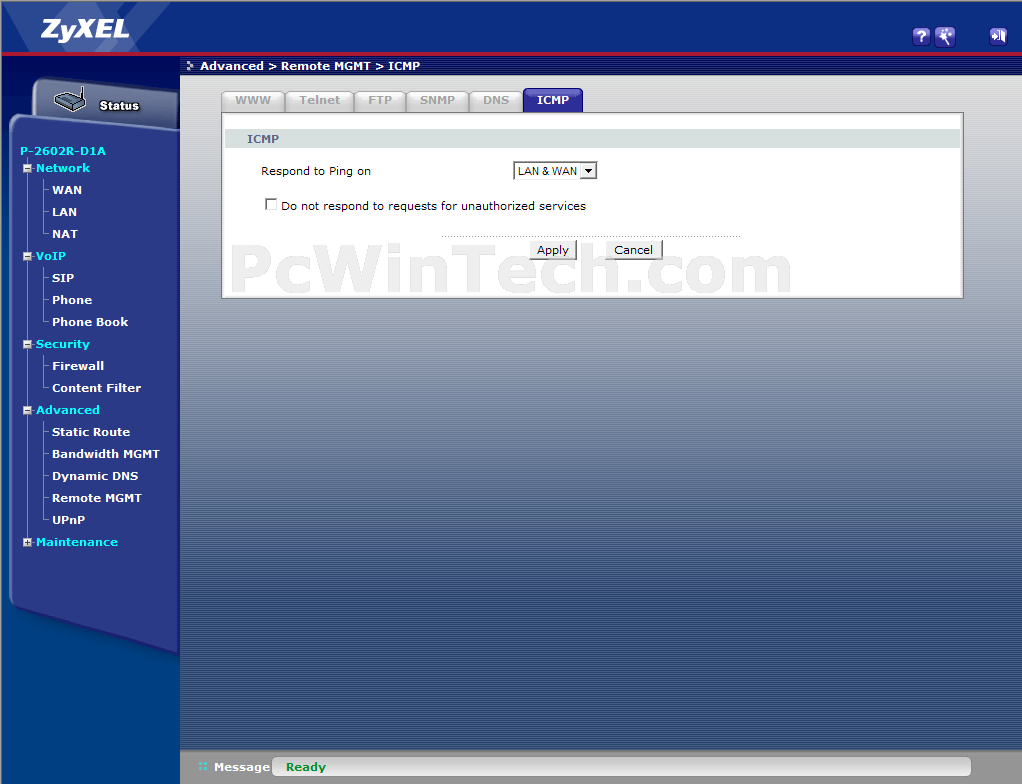Open the WAN settings page
The height and width of the screenshot is (784, 1022).
(x=67, y=190)
